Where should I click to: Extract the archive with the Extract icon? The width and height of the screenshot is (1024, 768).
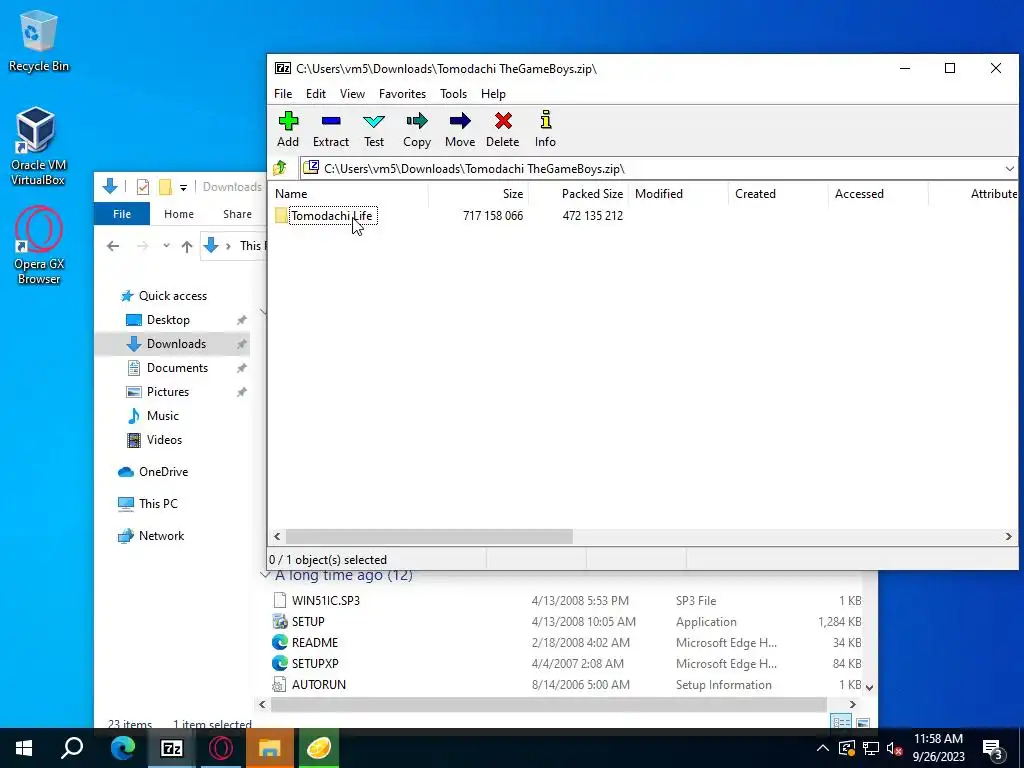click(x=330, y=129)
